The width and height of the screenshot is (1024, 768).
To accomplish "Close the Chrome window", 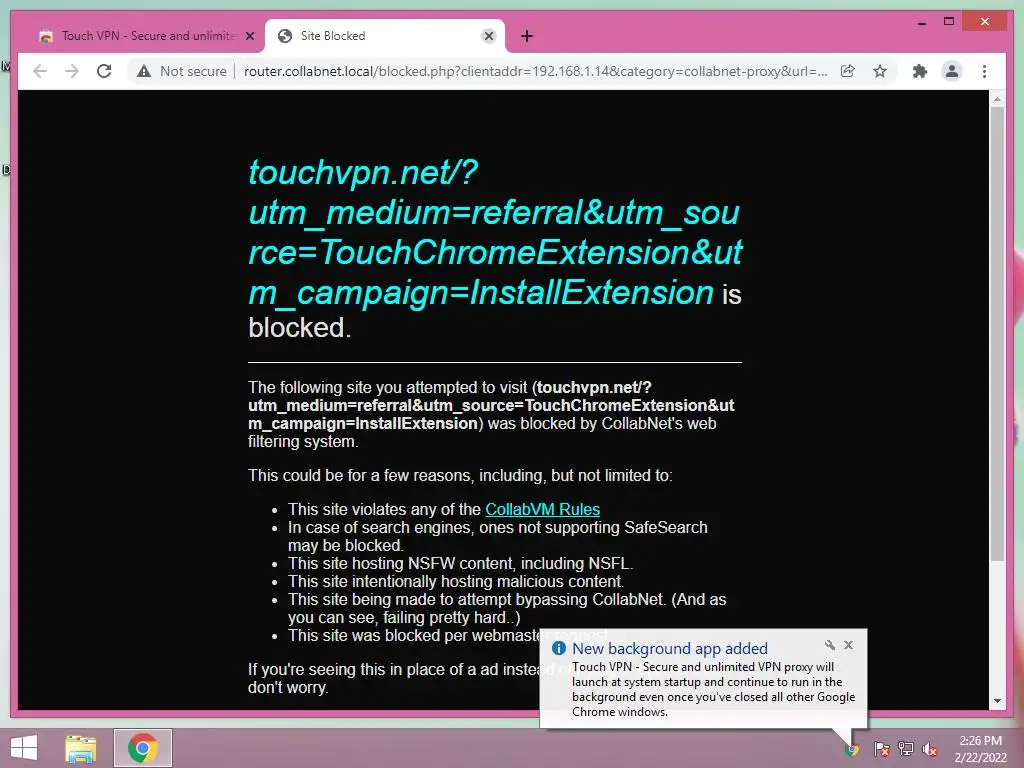I will [985, 22].
